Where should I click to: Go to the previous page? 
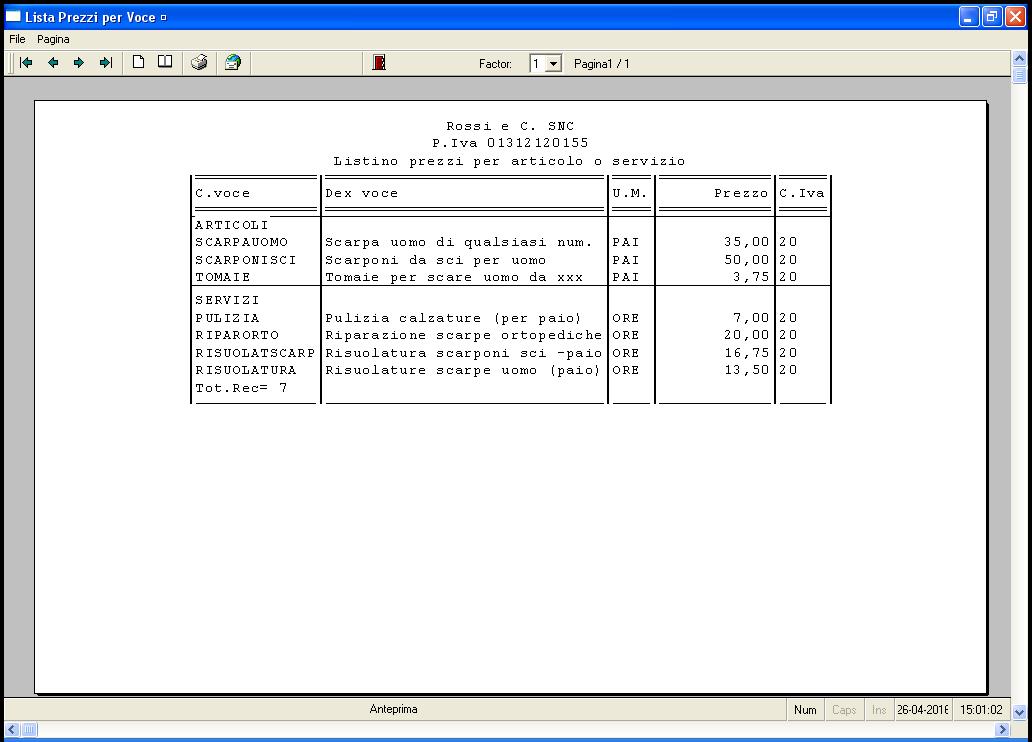tap(53, 63)
